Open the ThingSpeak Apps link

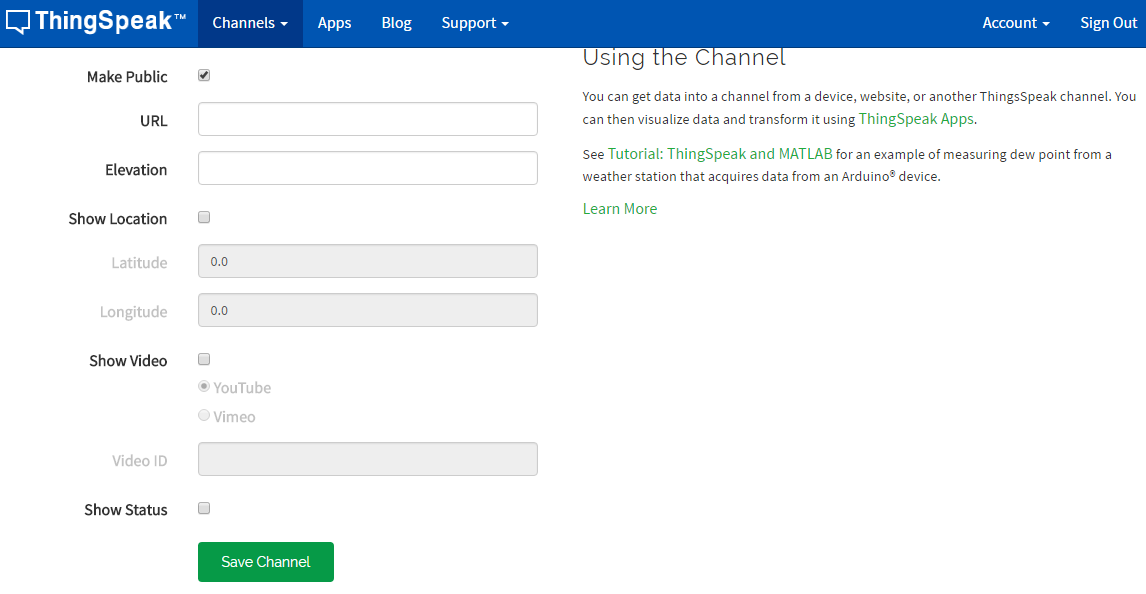click(915, 118)
